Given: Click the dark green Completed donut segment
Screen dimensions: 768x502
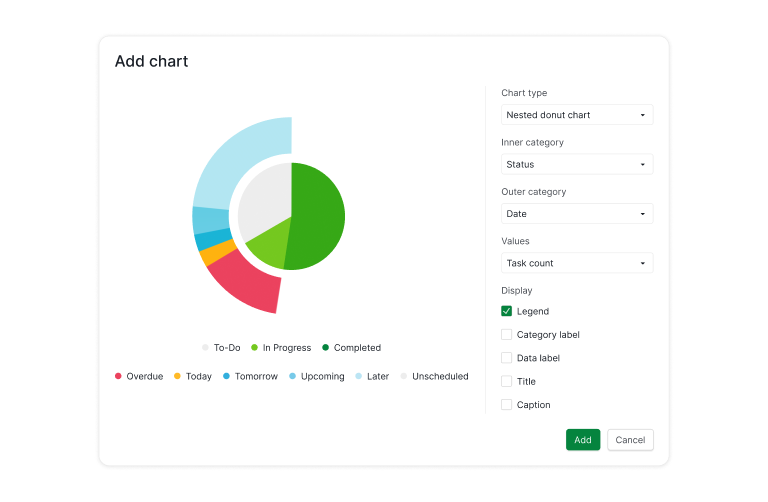Looking at the screenshot, I should click(x=320, y=215).
